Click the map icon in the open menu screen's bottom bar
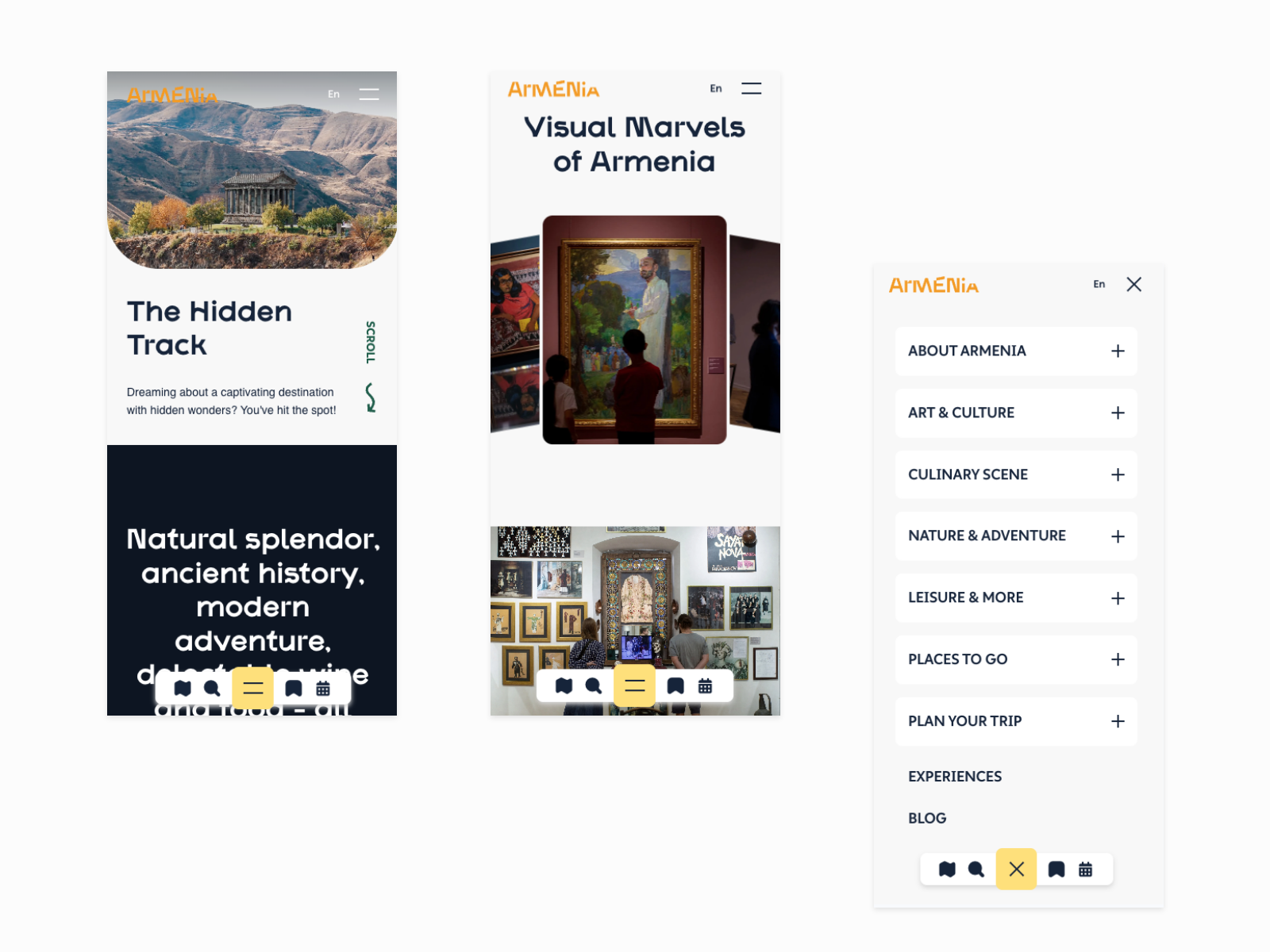Screen dimensions: 1270x952 (x=947, y=869)
